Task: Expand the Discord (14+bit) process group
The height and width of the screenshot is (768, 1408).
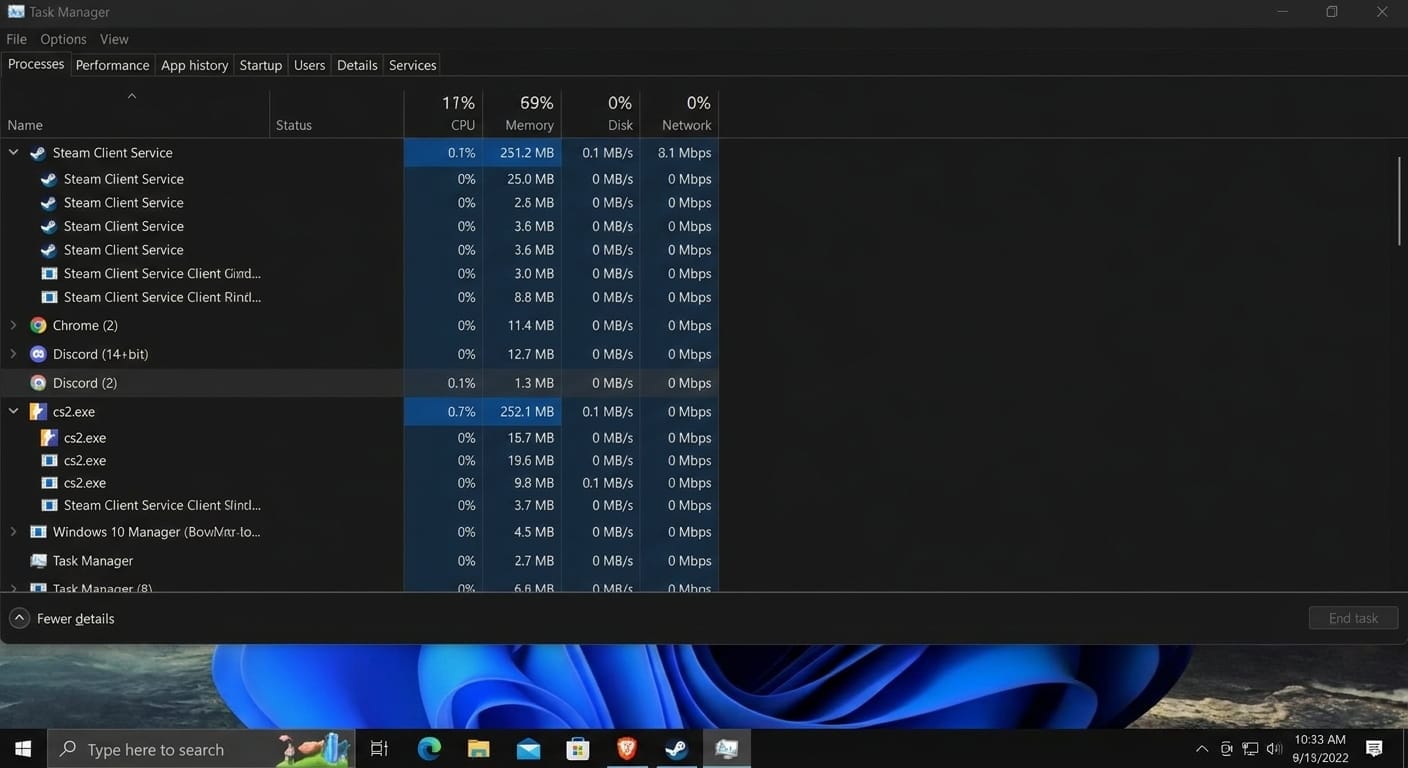Action: click(x=14, y=354)
